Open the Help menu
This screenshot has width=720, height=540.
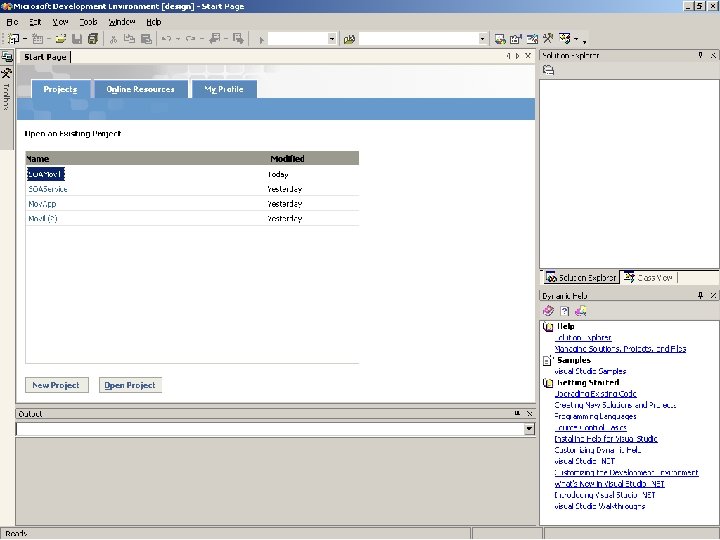coord(154,22)
